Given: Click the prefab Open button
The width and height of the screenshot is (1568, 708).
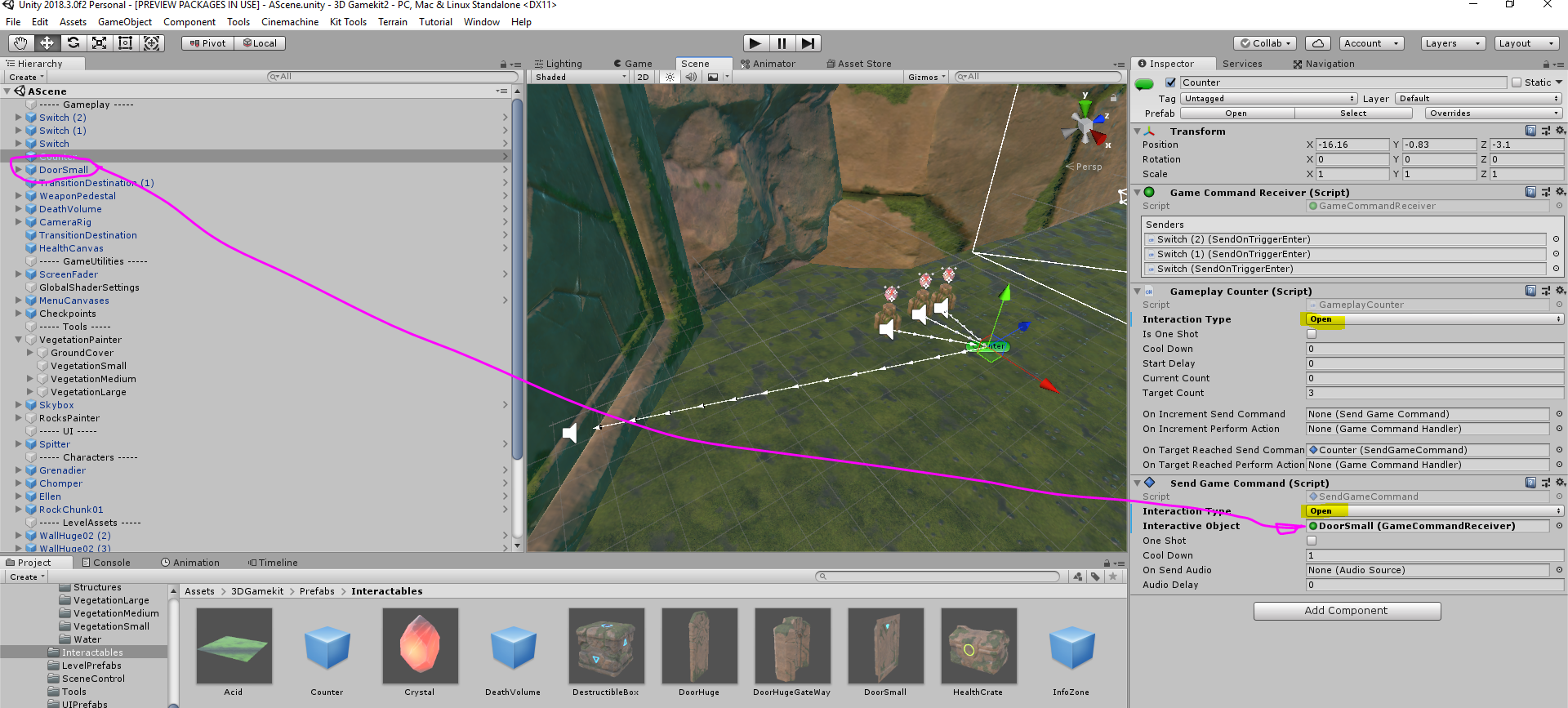Looking at the screenshot, I should [1236, 114].
